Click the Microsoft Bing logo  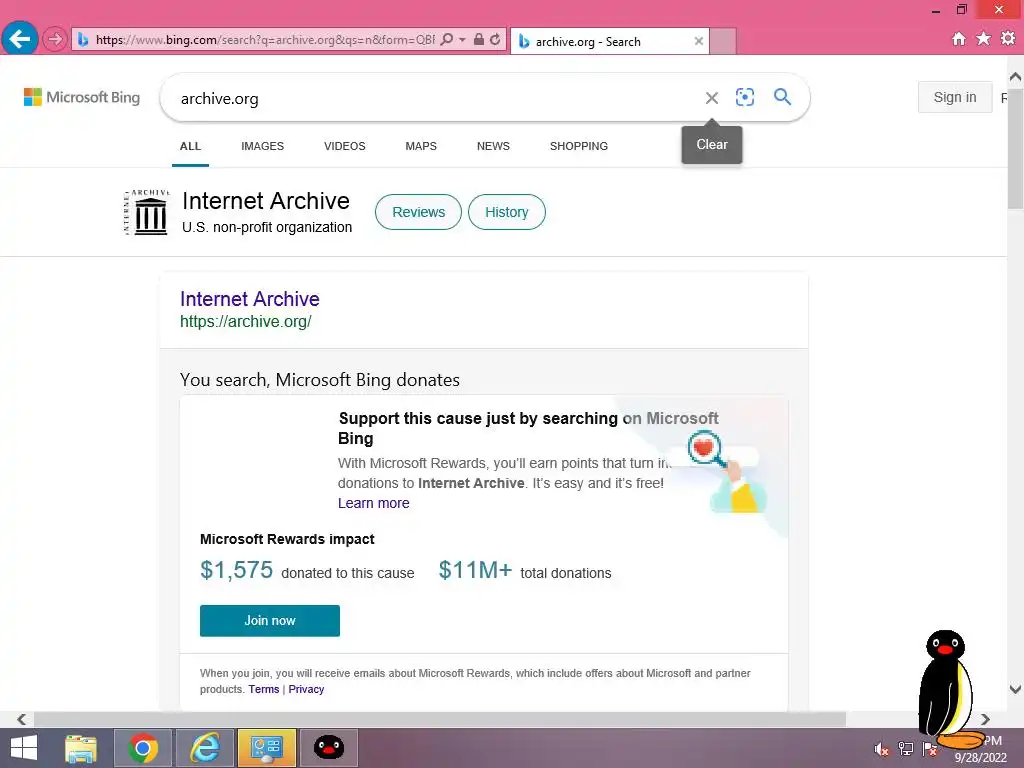tap(82, 97)
